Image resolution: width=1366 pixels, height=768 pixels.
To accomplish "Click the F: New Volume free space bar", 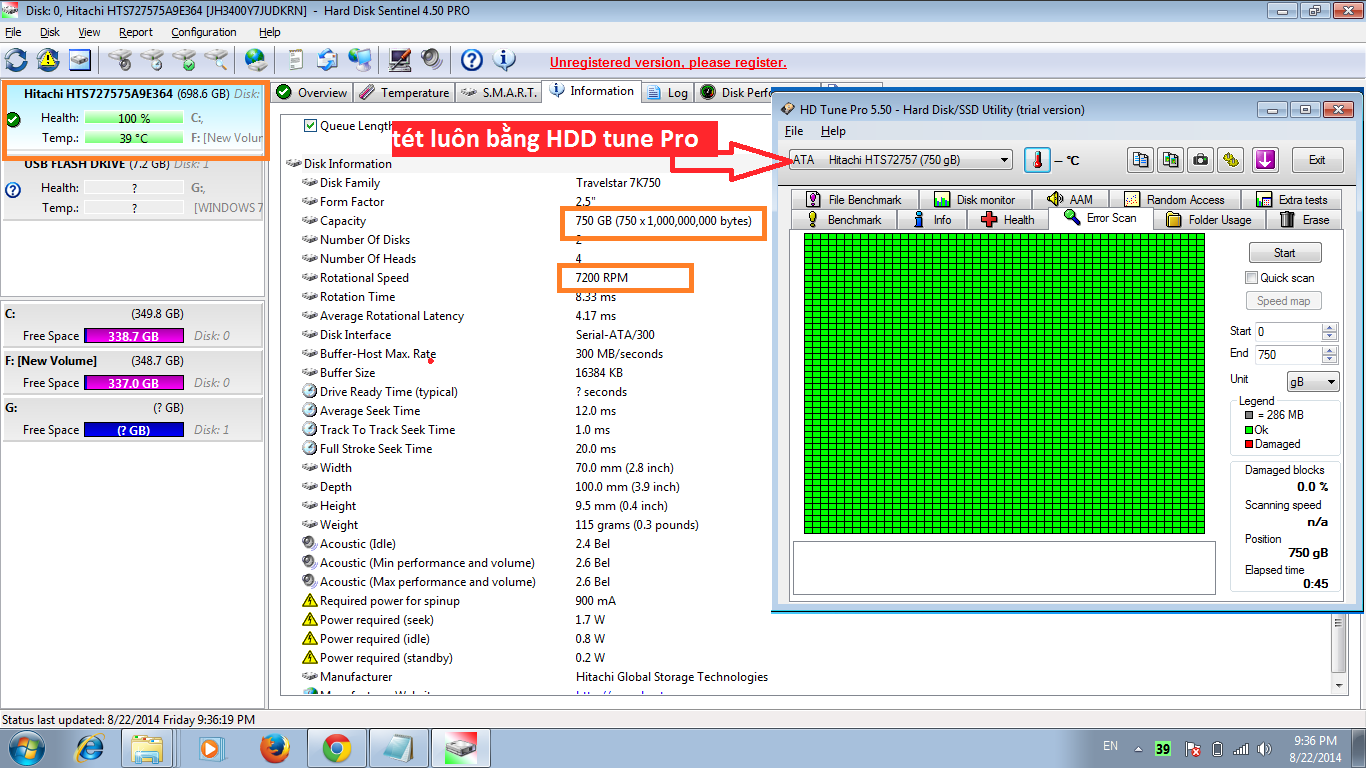I will click(x=134, y=383).
